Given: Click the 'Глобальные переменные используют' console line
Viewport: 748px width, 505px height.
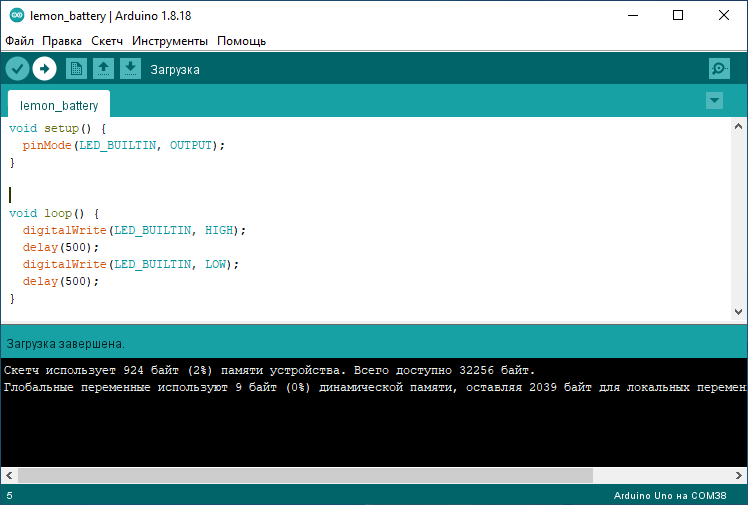Looking at the screenshot, I should (x=375, y=387).
